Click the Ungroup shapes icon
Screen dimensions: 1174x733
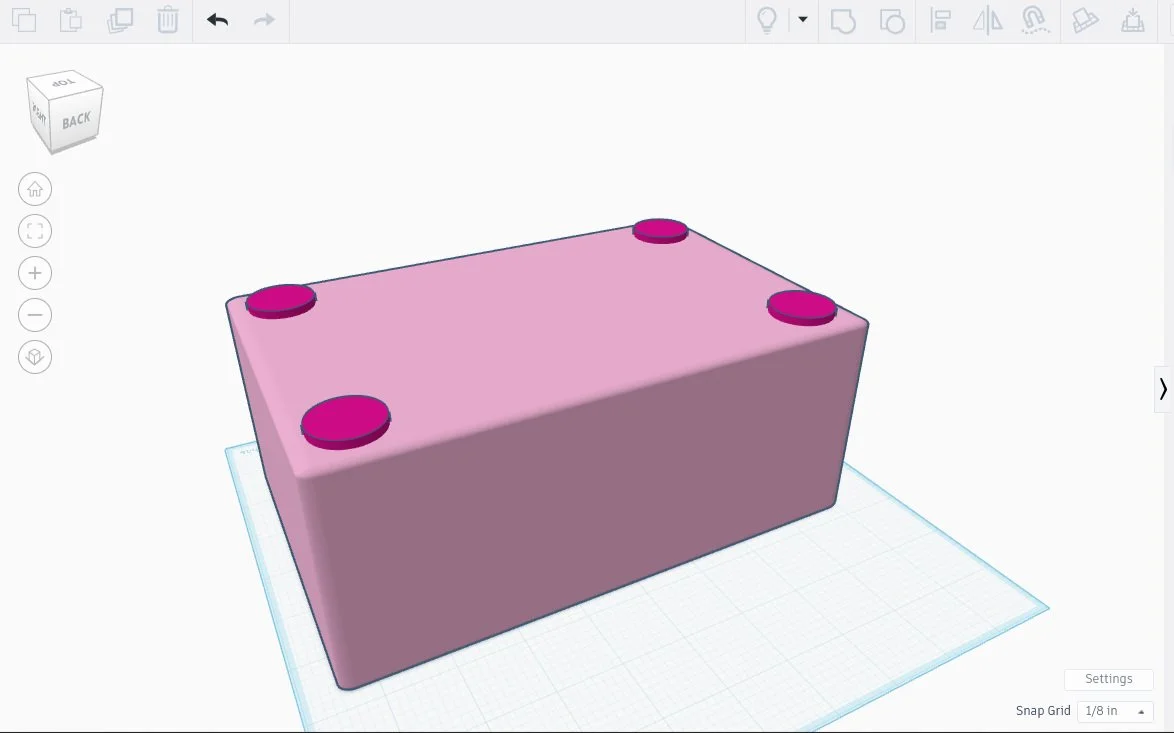[892, 20]
